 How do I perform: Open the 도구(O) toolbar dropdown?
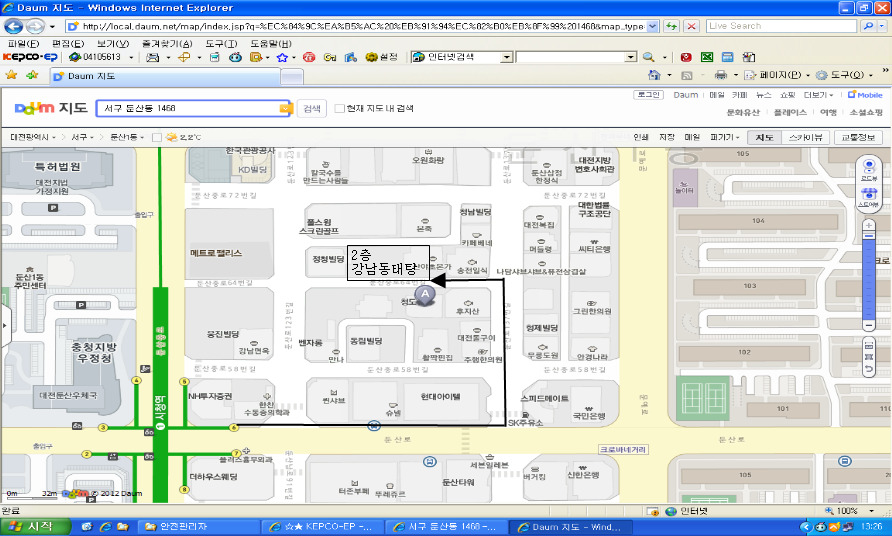844,75
